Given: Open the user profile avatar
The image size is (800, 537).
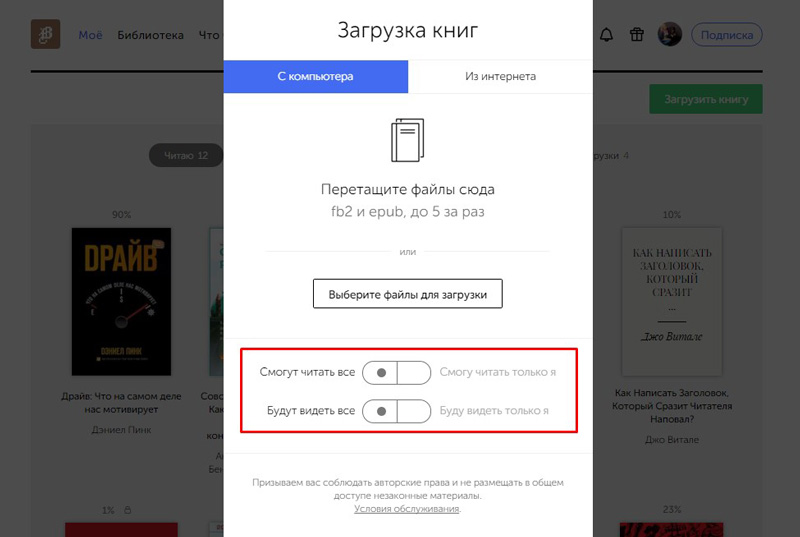Looking at the screenshot, I should click(x=669, y=34).
